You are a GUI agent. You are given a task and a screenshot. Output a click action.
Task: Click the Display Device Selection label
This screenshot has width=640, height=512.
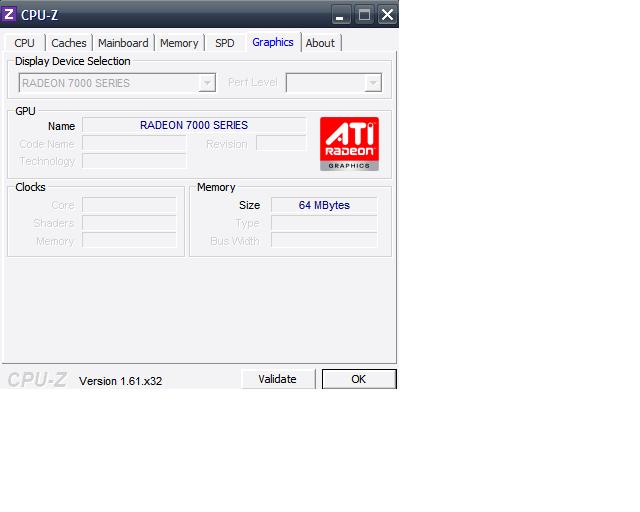73,61
